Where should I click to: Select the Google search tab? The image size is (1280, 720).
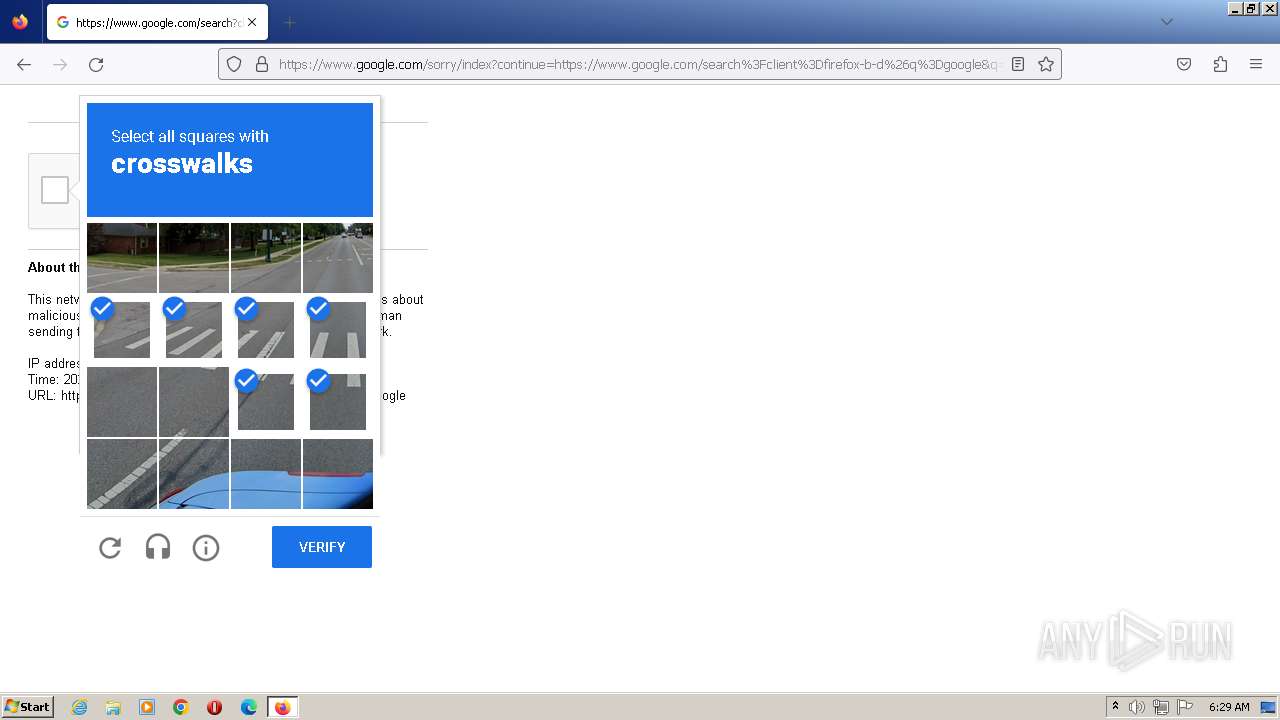click(x=157, y=22)
